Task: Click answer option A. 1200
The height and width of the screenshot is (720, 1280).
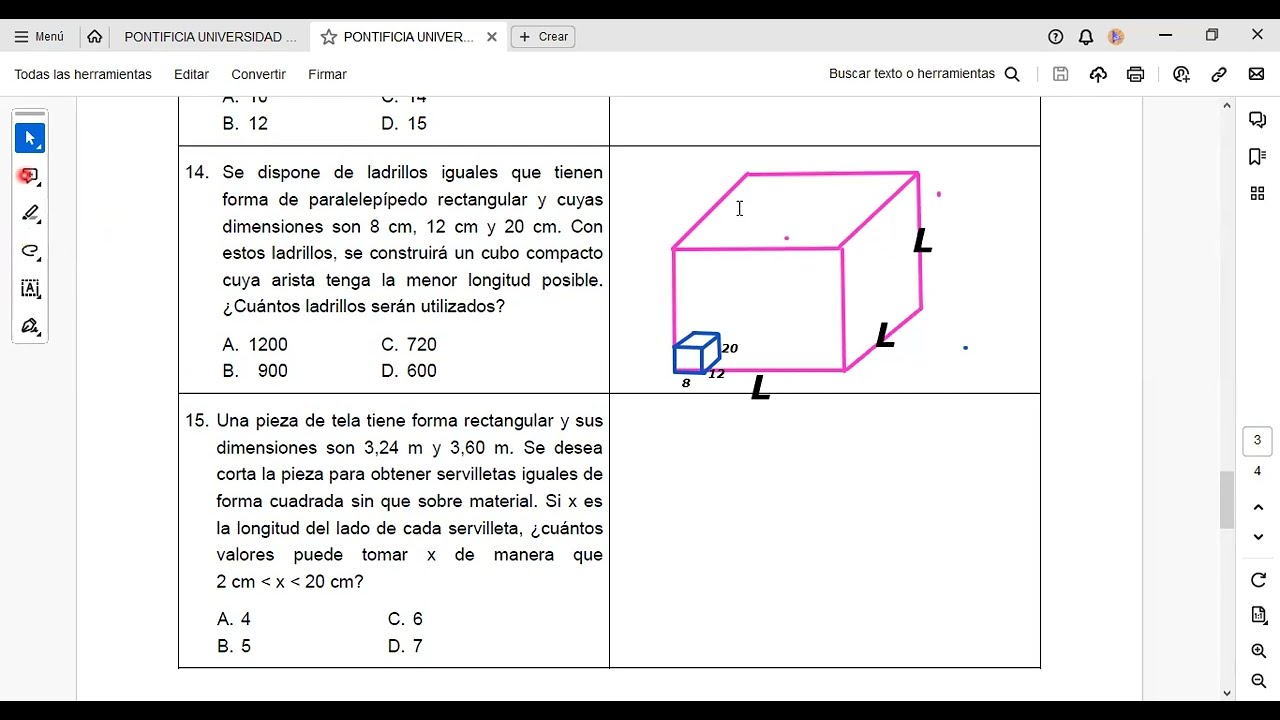Action: 255,344
